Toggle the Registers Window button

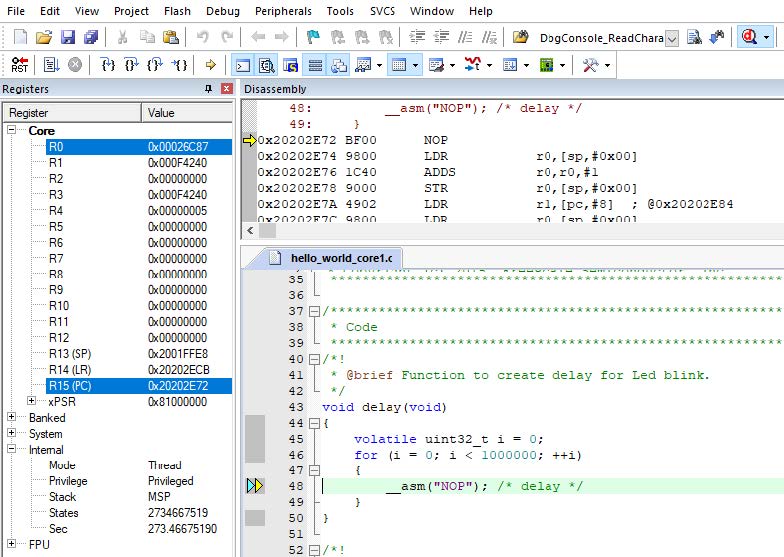point(314,65)
